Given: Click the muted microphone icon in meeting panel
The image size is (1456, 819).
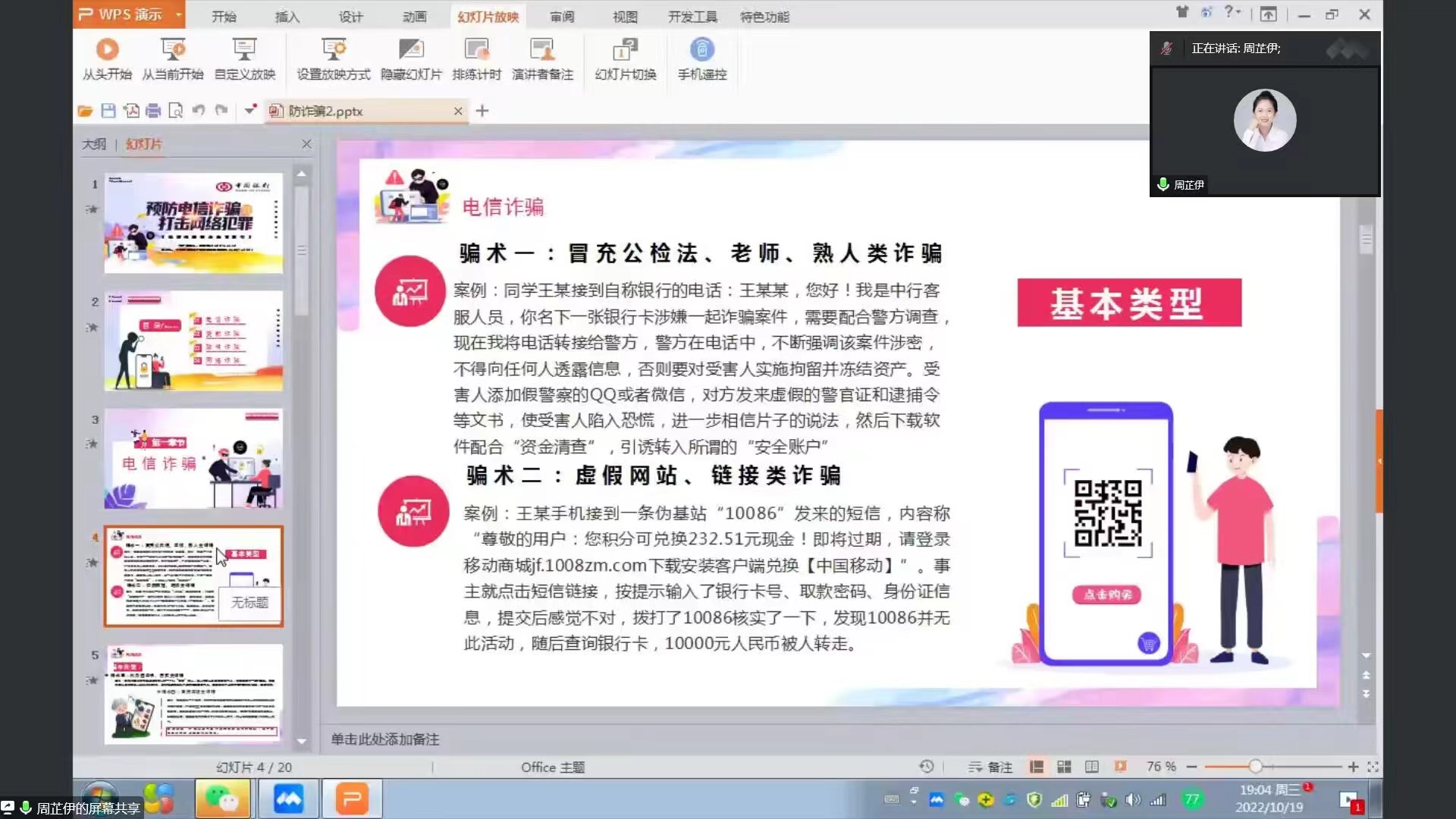Looking at the screenshot, I should (x=1166, y=49).
